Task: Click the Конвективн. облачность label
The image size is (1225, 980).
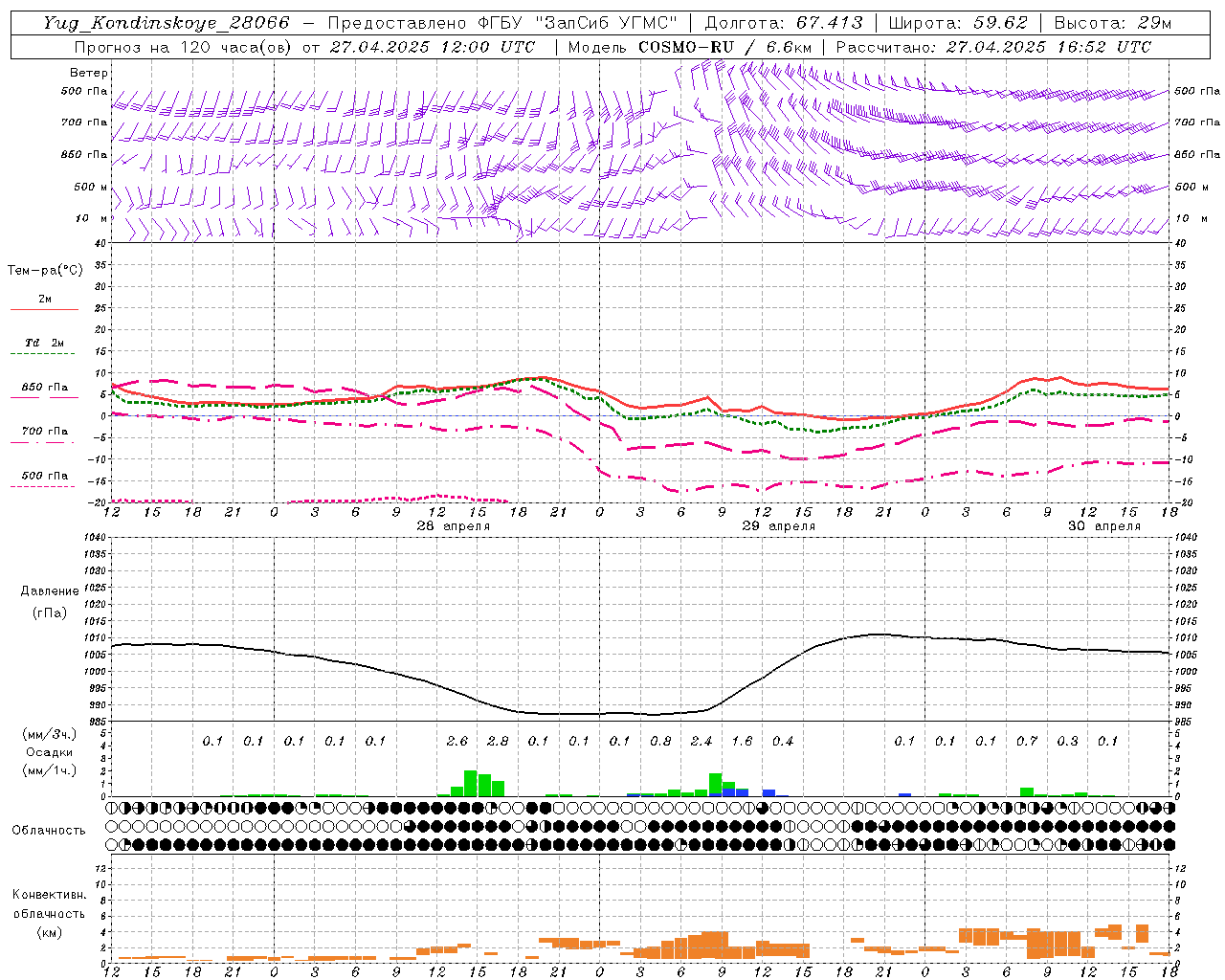Action: pyautogui.click(x=49, y=904)
